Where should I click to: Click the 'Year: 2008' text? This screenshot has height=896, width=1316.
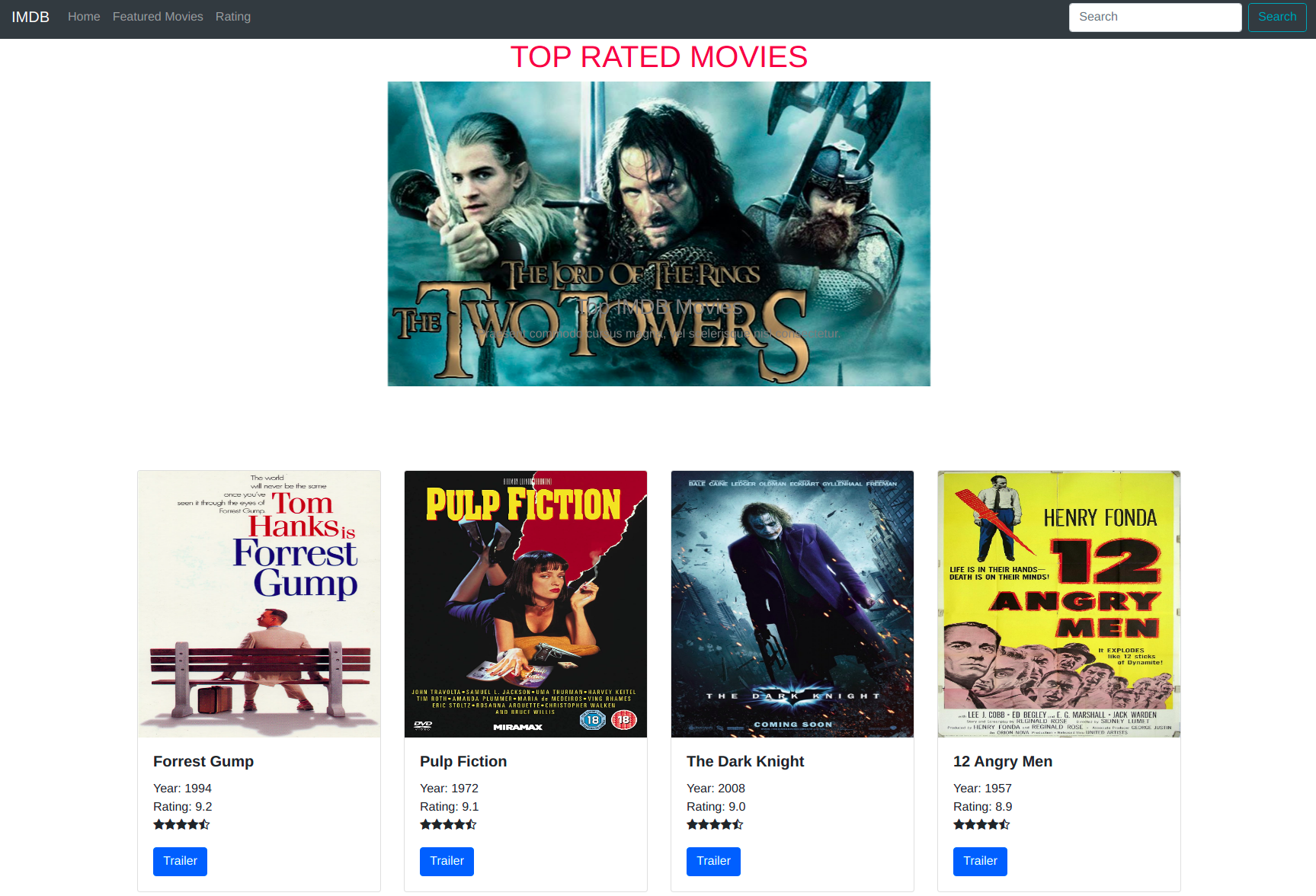coord(716,789)
